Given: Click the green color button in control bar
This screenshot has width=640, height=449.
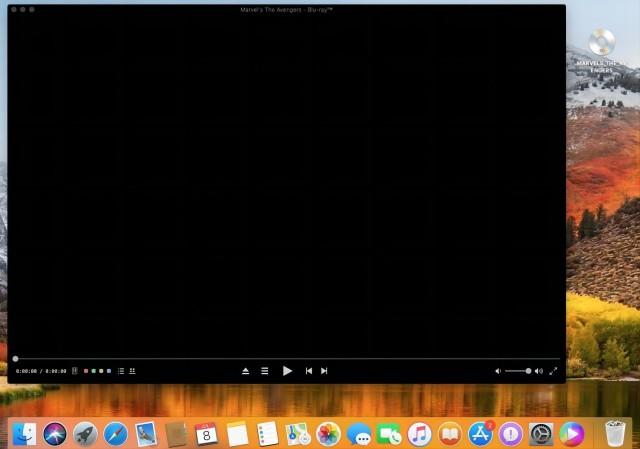Looking at the screenshot, I should (93, 371).
